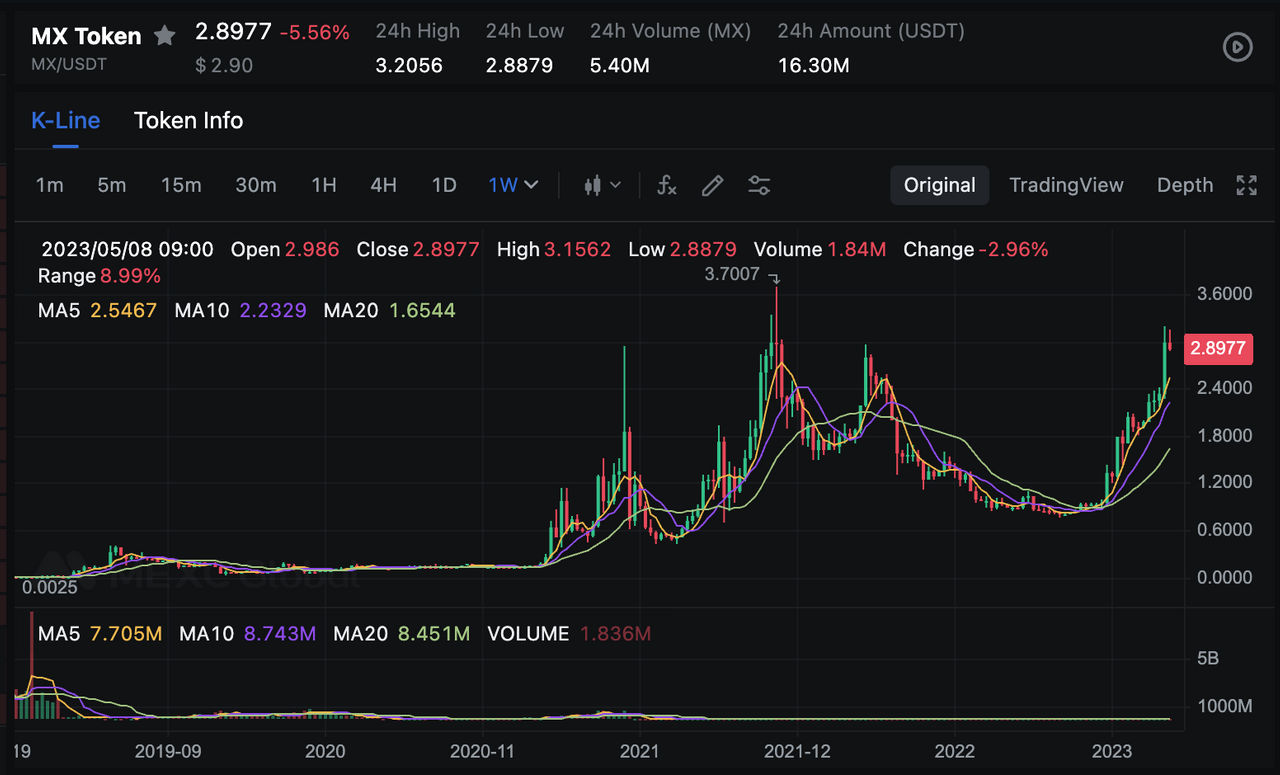Viewport: 1280px width, 775px height.
Task: Click the 24h Amount value 16.30M
Action: [814, 66]
